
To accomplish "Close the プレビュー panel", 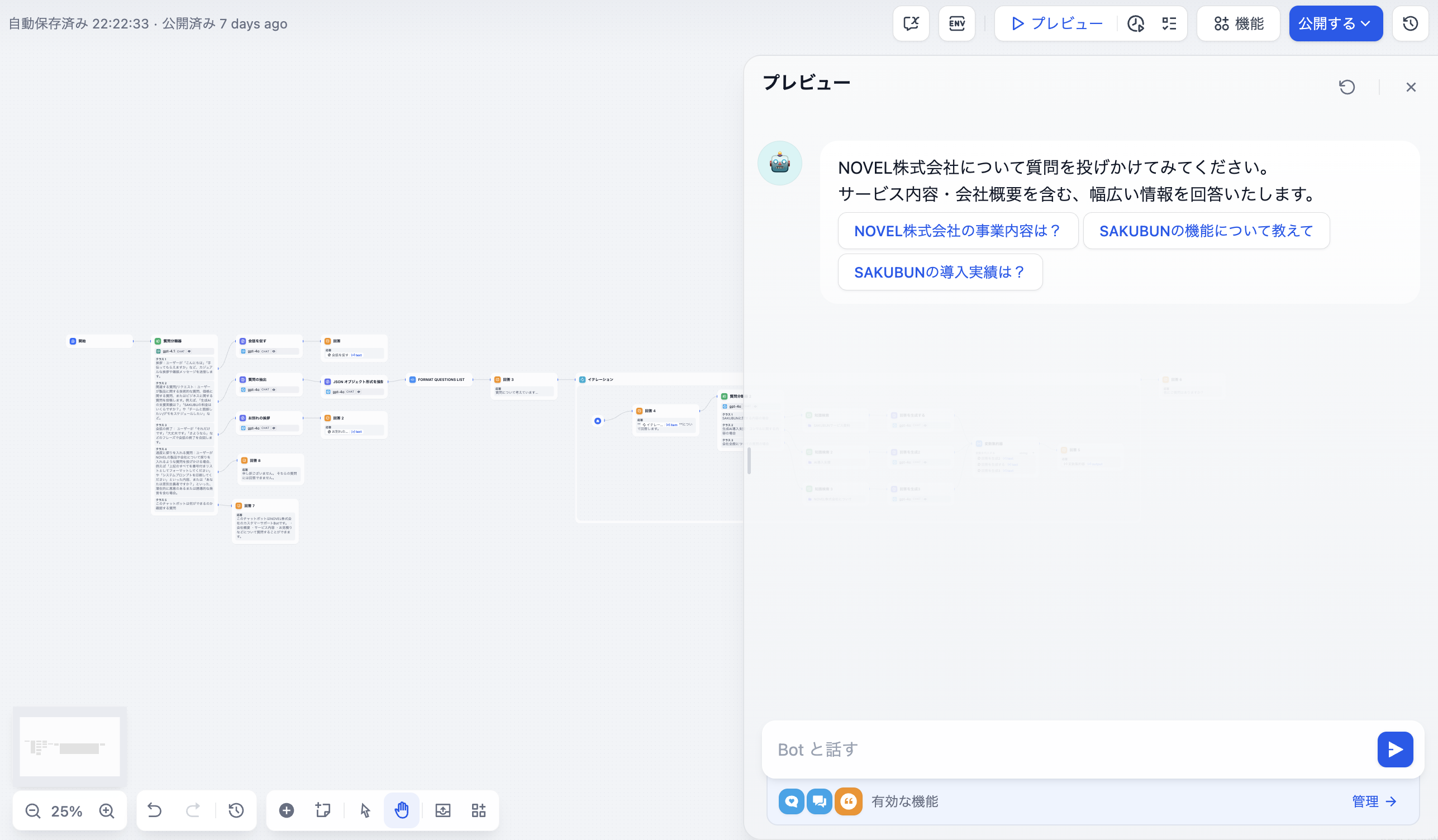I will pos(1411,87).
